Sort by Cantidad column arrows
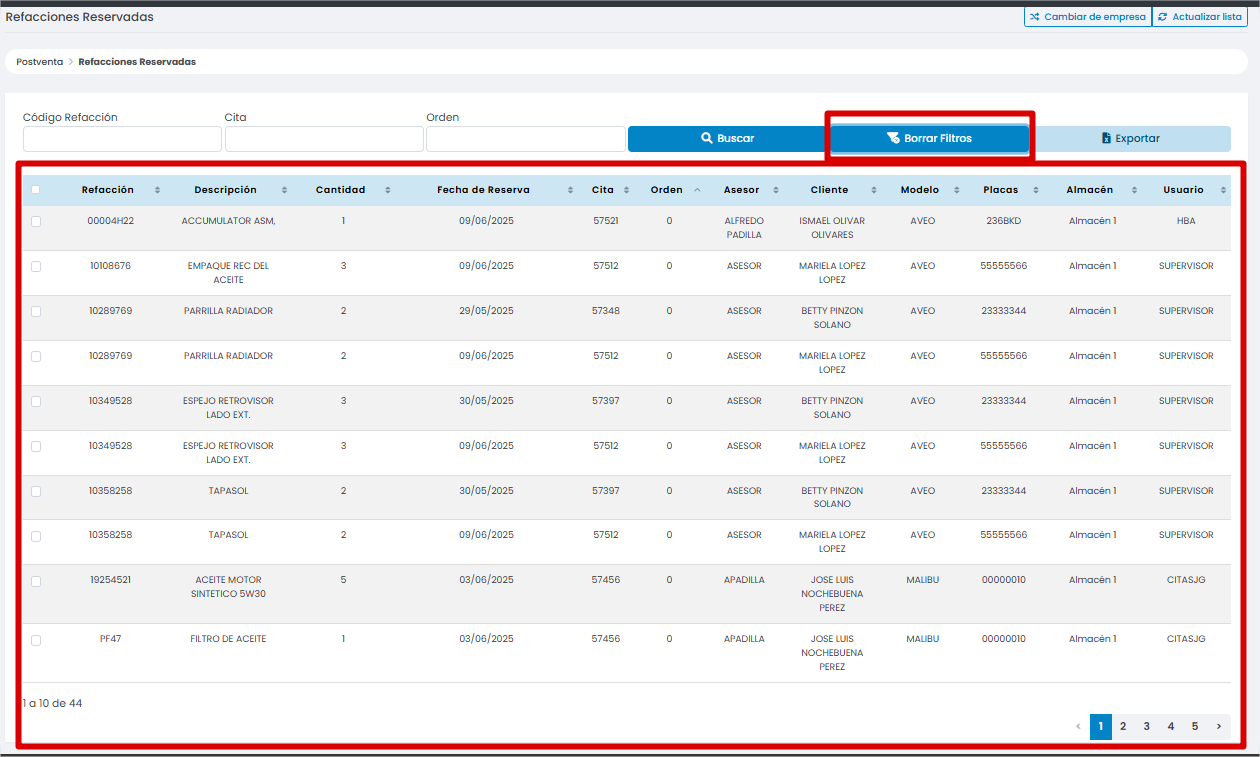 (x=386, y=190)
